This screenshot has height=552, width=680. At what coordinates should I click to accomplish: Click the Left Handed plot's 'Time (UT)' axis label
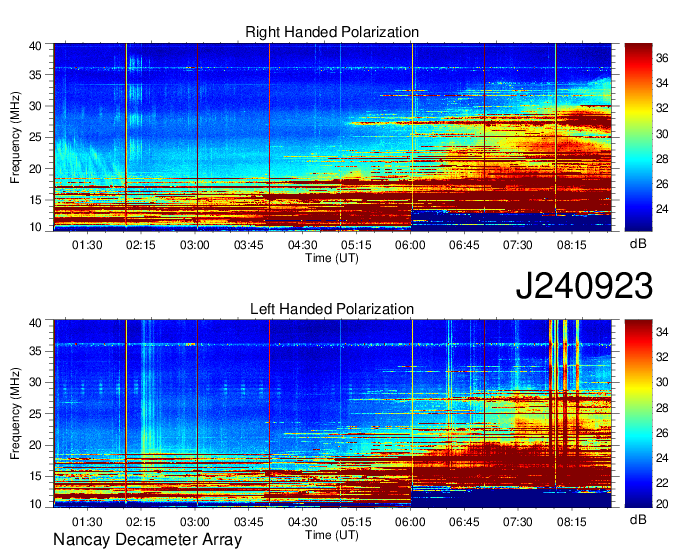point(332,535)
